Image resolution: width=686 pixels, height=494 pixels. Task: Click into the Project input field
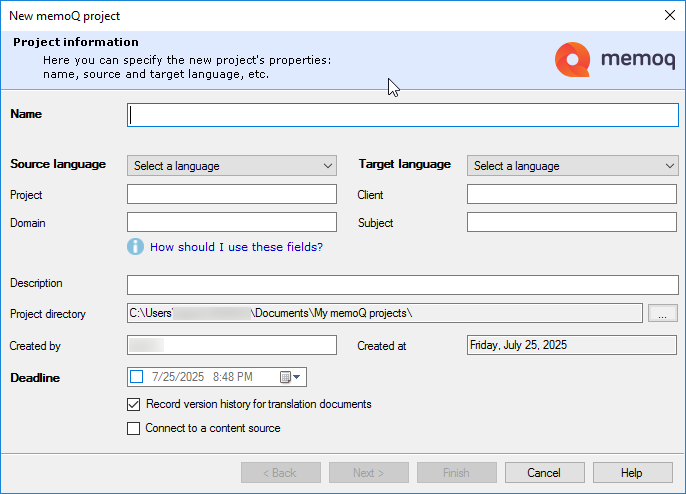pyautogui.click(x=232, y=195)
